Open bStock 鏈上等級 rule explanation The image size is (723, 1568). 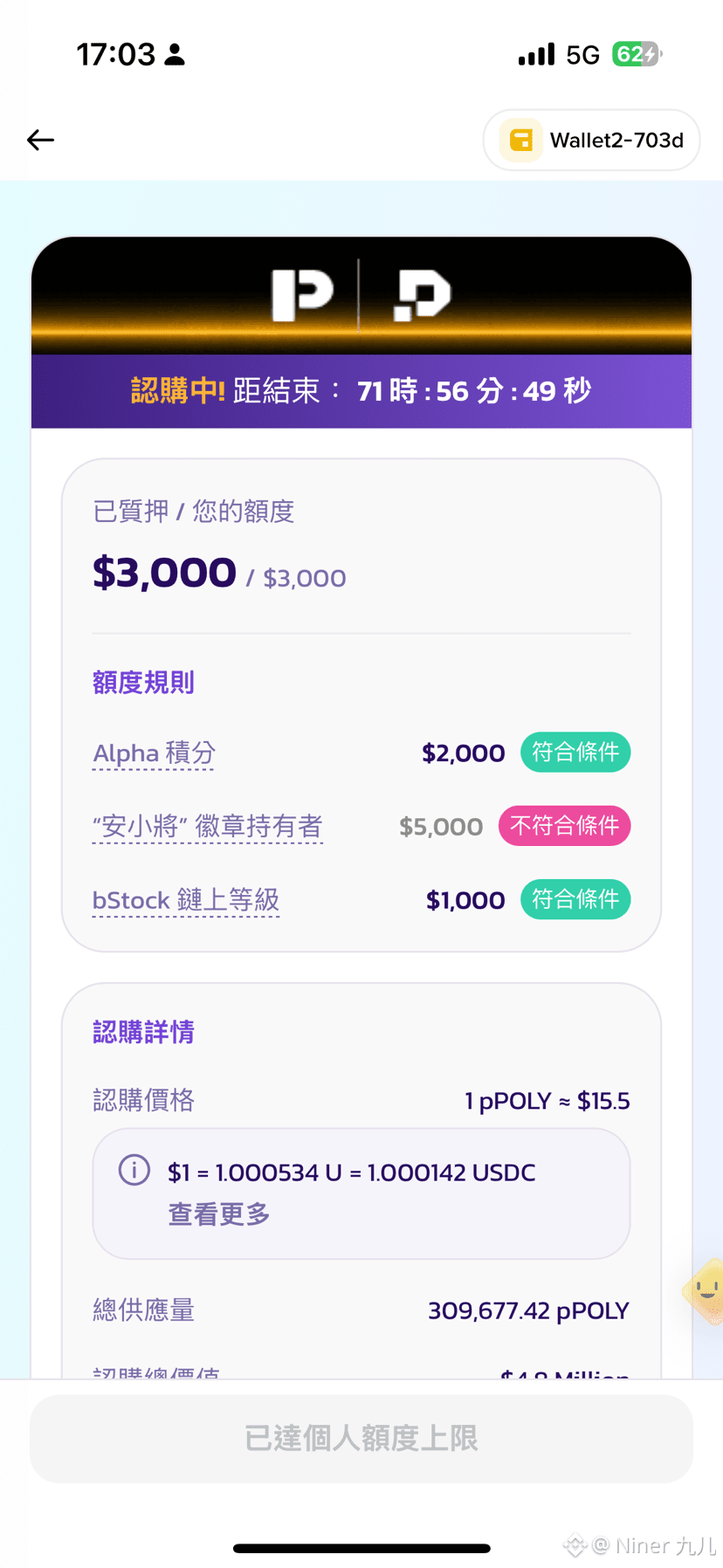[x=186, y=900]
